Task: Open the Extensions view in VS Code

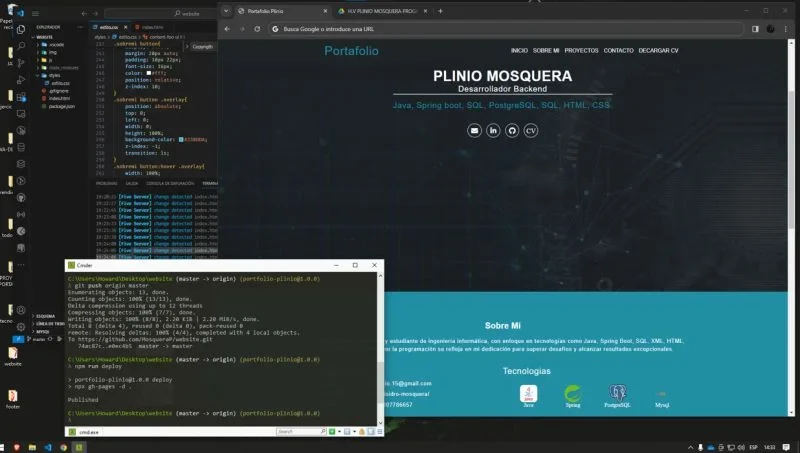Action: coord(21,96)
